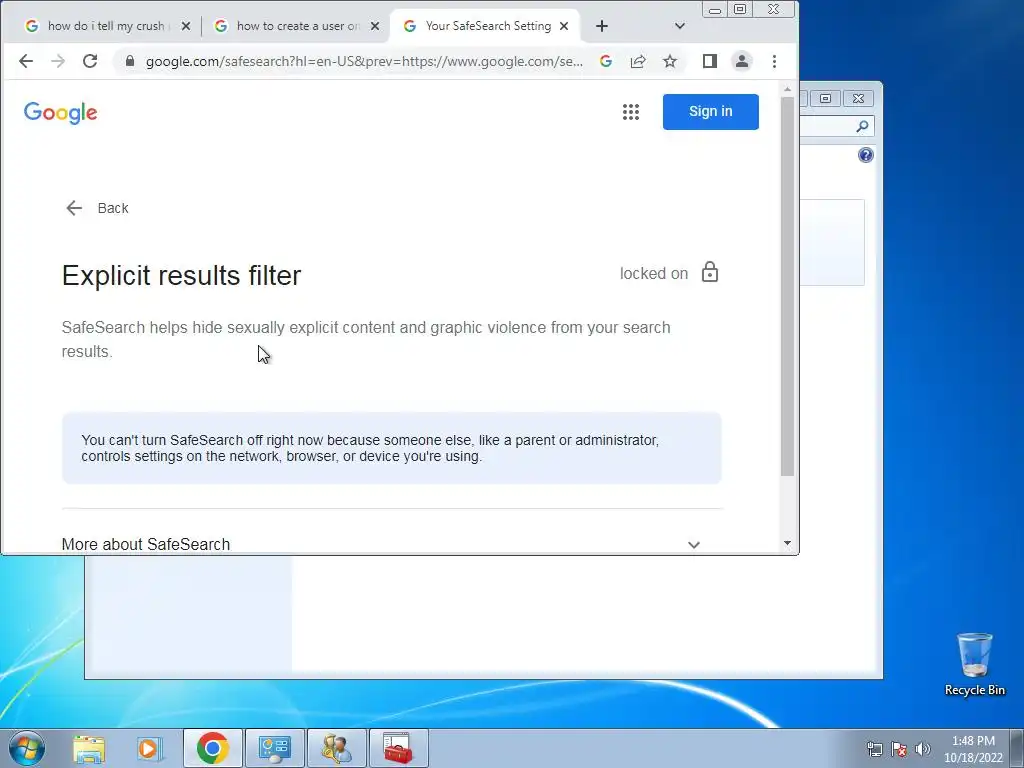Screen dimensions: 1024x768
Task: Click the address bar URL
Action: (x=364, y=61)
